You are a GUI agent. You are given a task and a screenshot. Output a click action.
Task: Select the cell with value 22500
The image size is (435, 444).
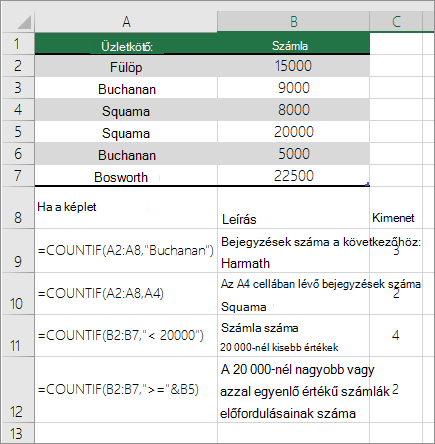coord(293,176)
